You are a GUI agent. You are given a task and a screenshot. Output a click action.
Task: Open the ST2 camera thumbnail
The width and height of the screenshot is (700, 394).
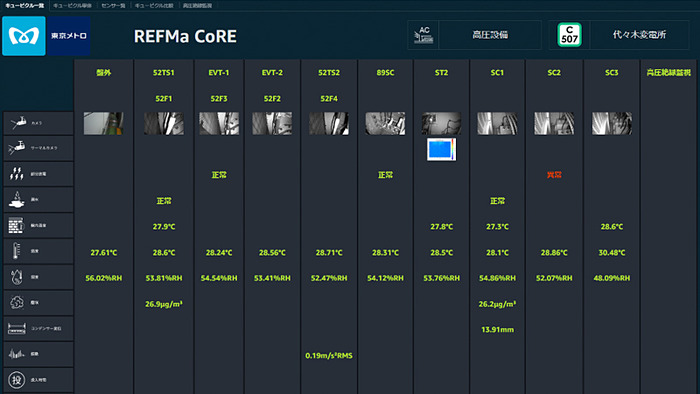[x=442, y=123]
